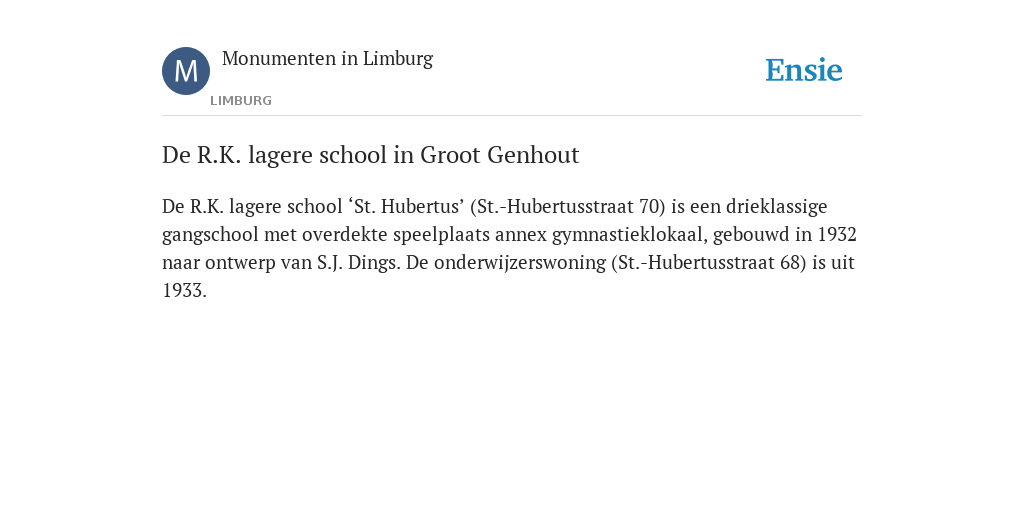
Task: Click the year 1933 ending the paragraph
Action: (184, 291)
